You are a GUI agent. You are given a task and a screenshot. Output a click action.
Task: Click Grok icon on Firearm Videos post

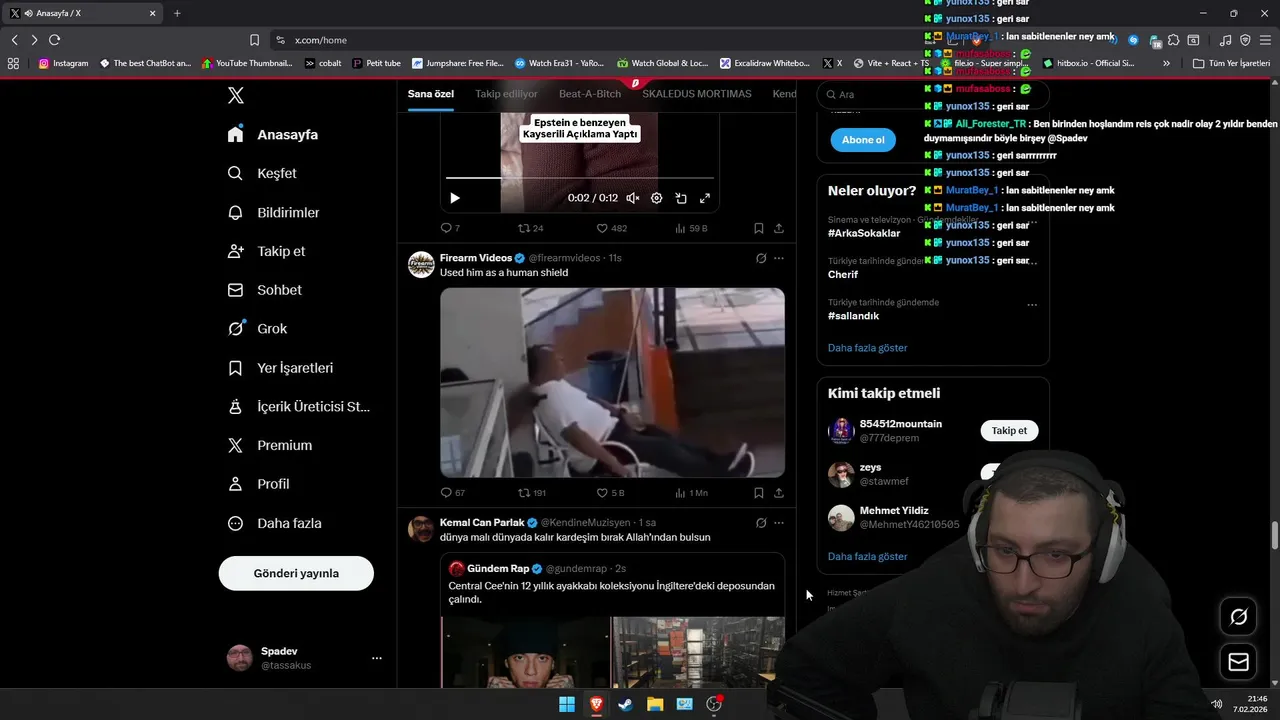pyautogui.click(x=761, y=258)
